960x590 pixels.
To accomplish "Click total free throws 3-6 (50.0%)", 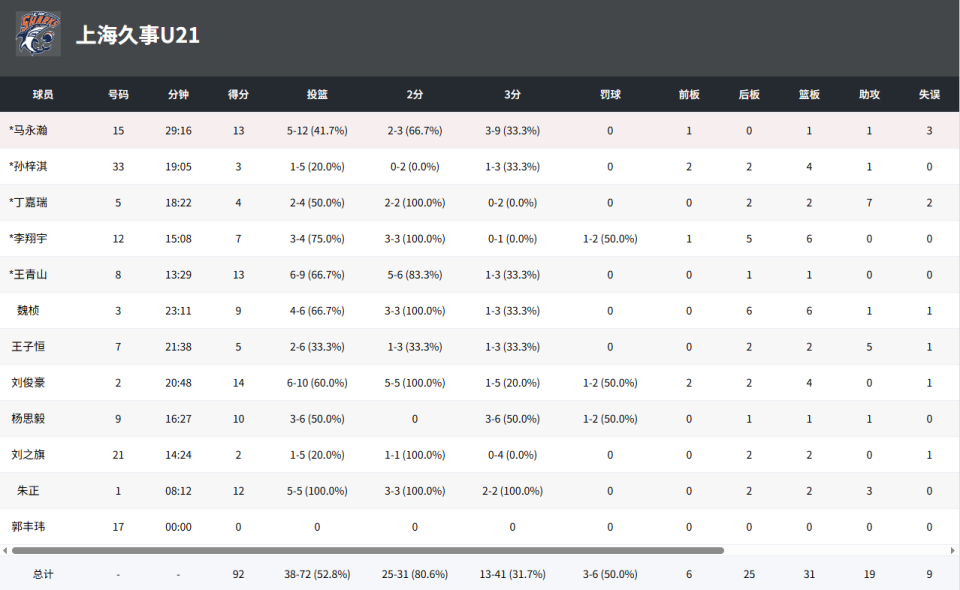I will [610, 575].
